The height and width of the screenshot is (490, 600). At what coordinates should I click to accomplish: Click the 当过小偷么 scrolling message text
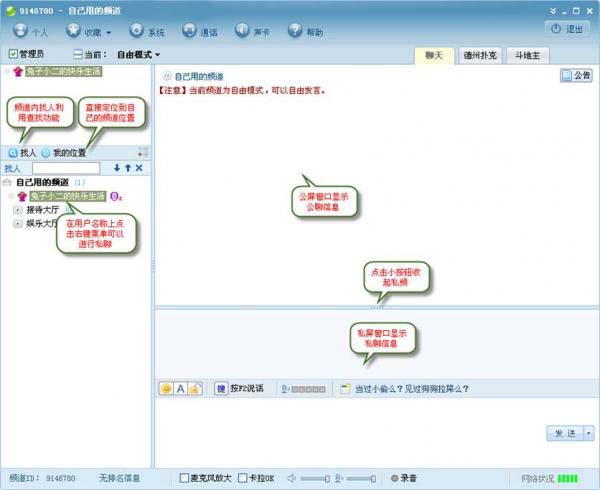point(412,389)
